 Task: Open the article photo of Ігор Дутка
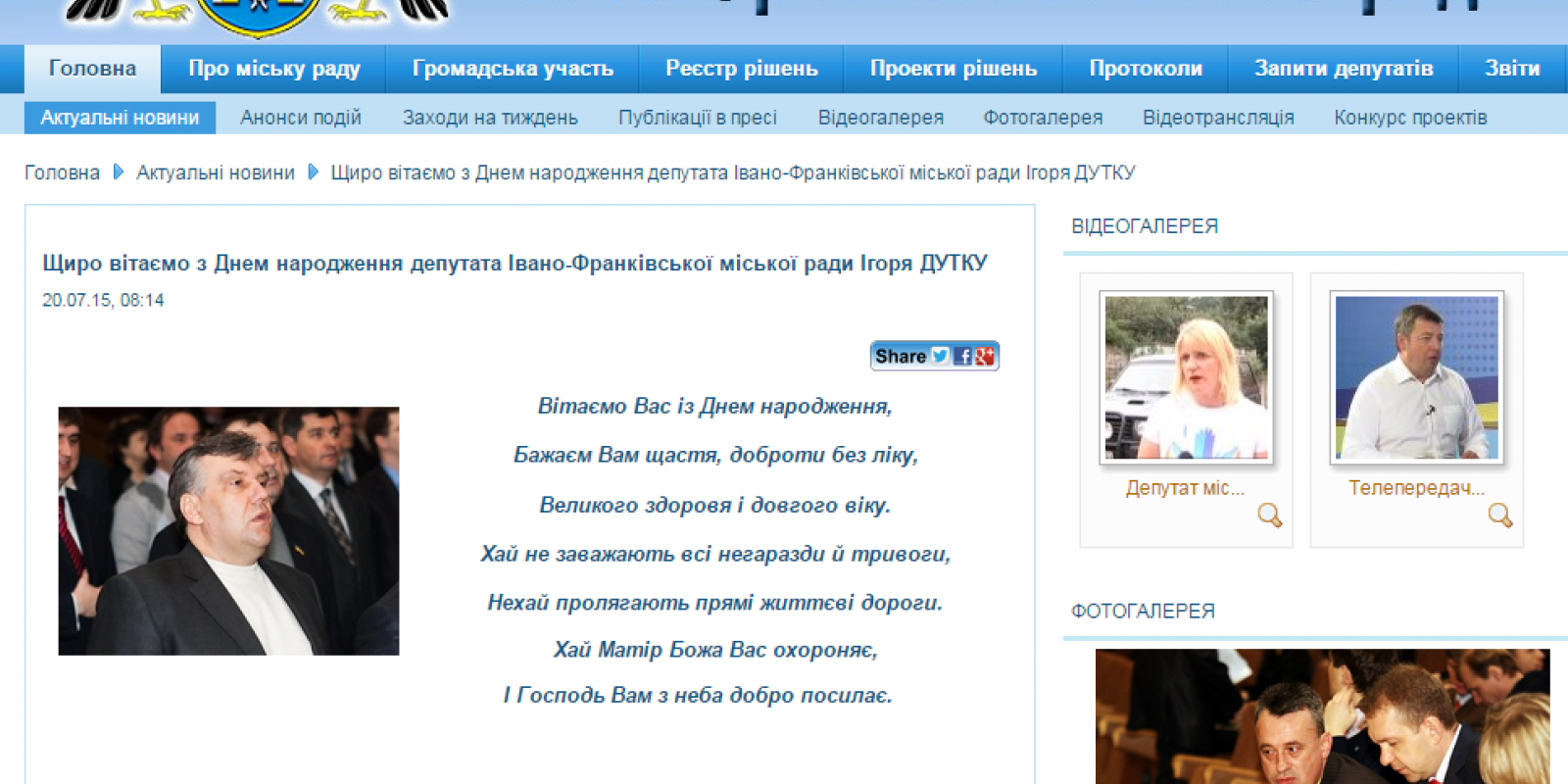pos(228,531)
